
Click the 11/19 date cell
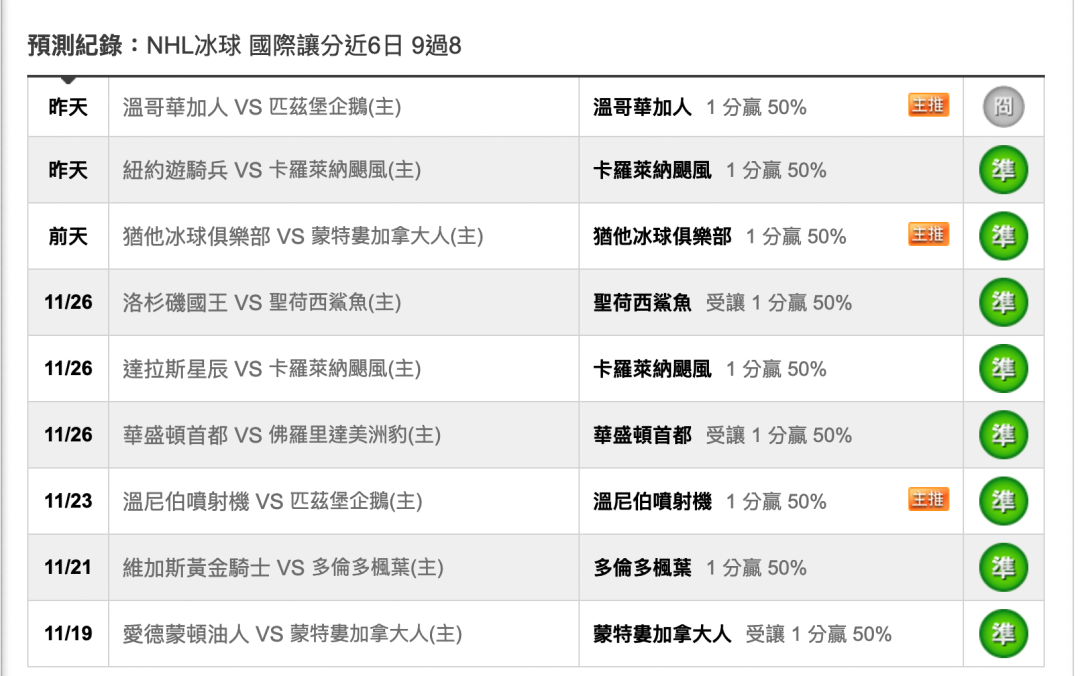pyautogui.click(x=68, y=633)
